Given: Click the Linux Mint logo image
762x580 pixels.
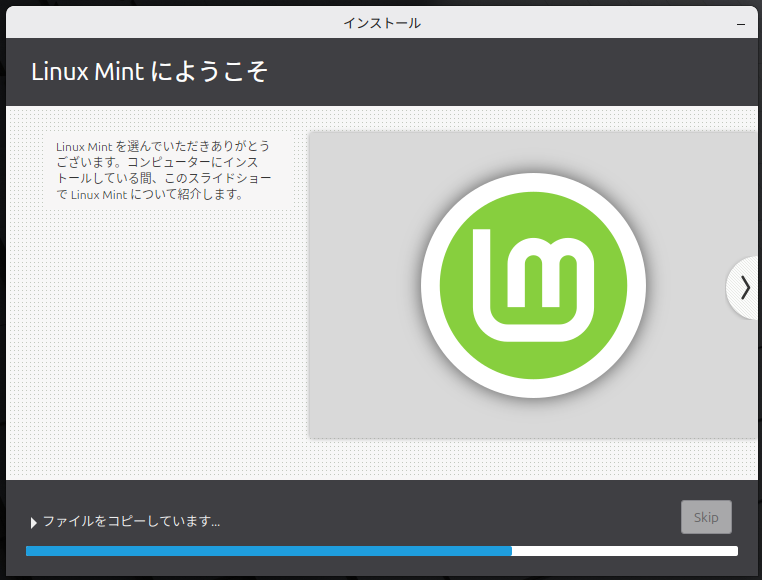Looking at the screenshot, I should (533, 285).
